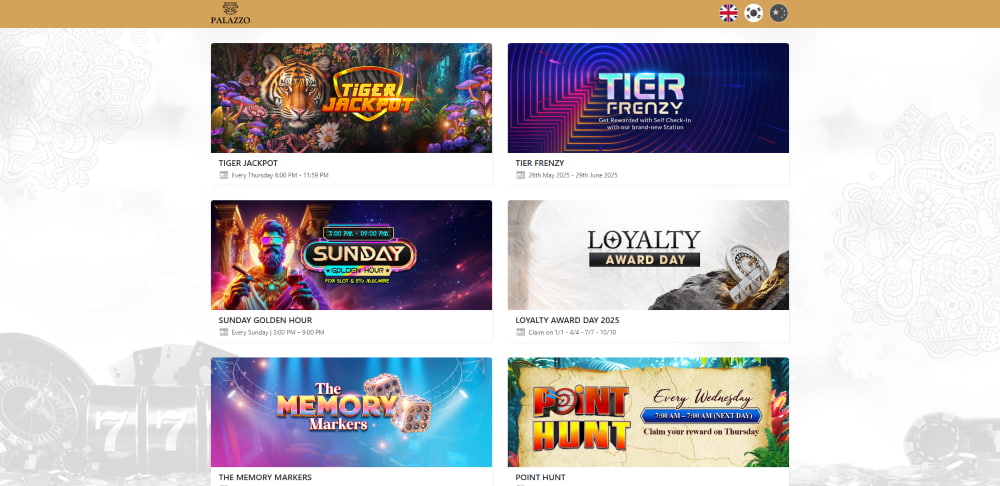This screenshot has height=486, width=1000.
Task: Open the Tier Frenzy banner image
Action: [648, 98]
